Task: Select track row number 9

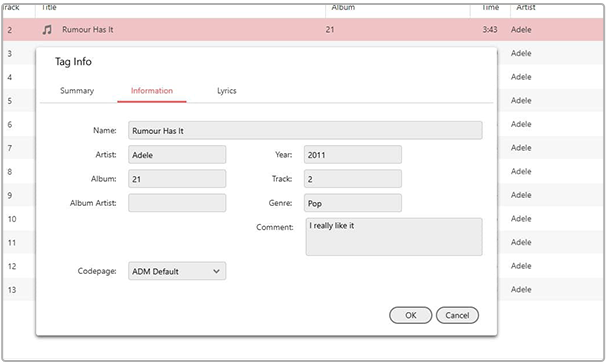Action: click(x=10, y=195)
